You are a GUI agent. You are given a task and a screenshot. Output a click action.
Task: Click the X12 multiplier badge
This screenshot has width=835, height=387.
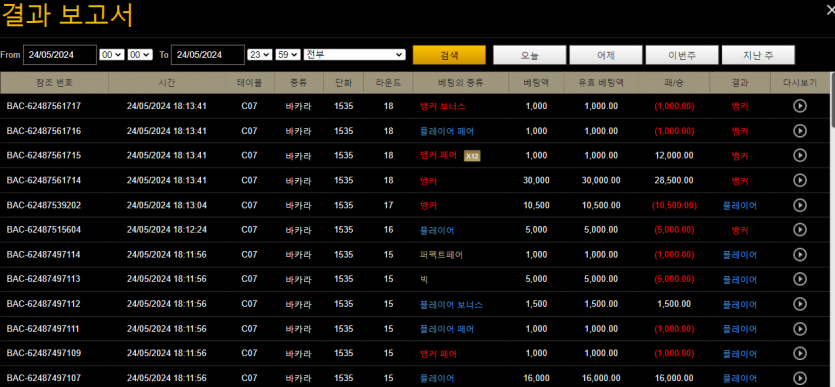point(472,155)
